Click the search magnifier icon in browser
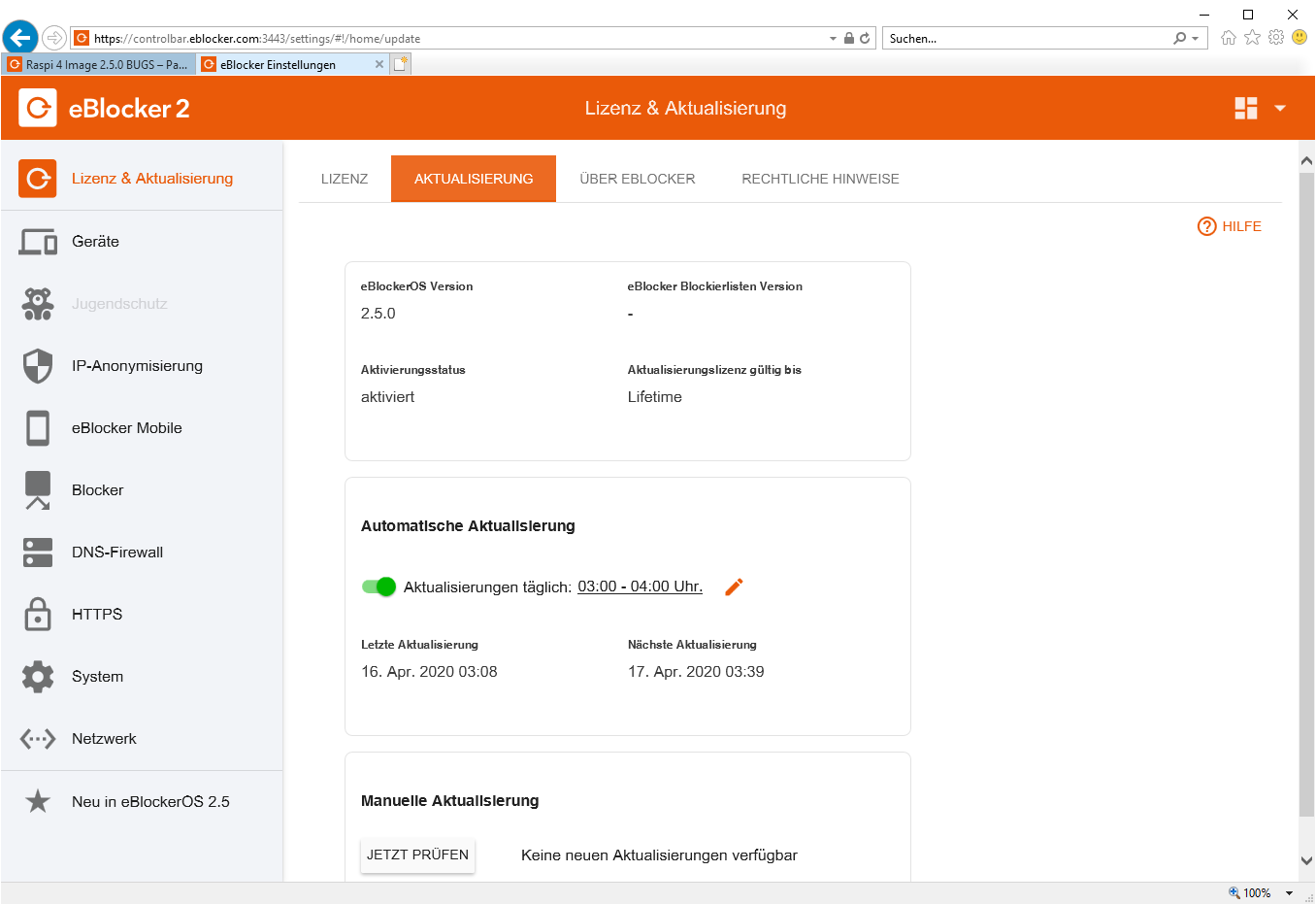The height and width of the screenshot is (905, 1316). [x=1179, y=38]
